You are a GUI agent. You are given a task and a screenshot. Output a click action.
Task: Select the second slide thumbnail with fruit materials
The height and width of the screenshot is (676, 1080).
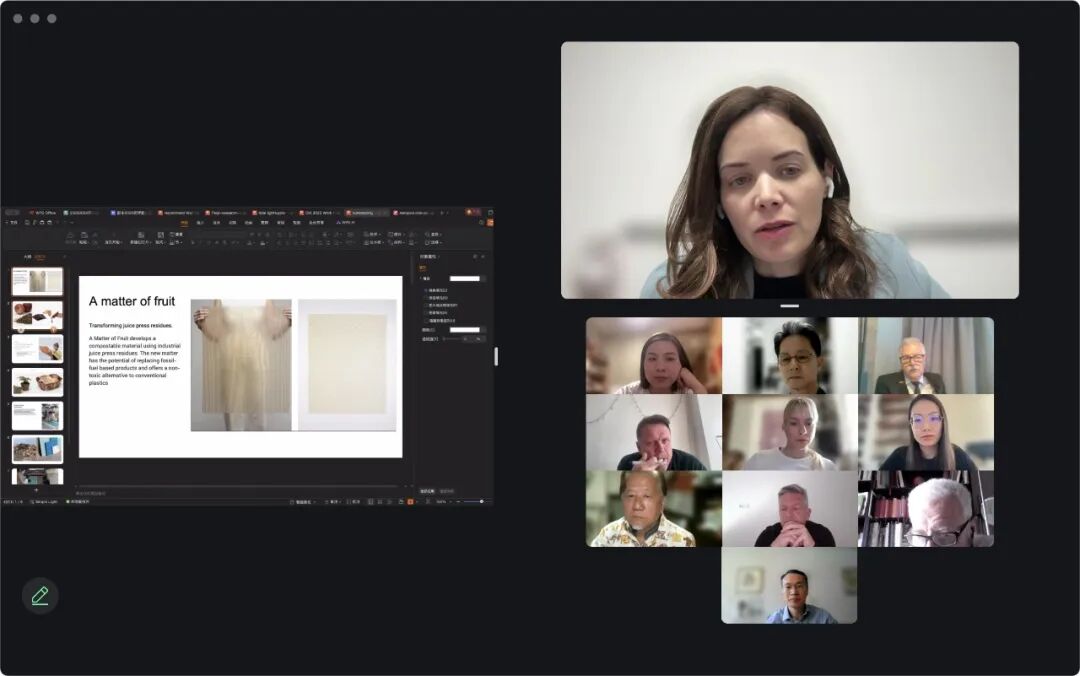coord(37,316)
